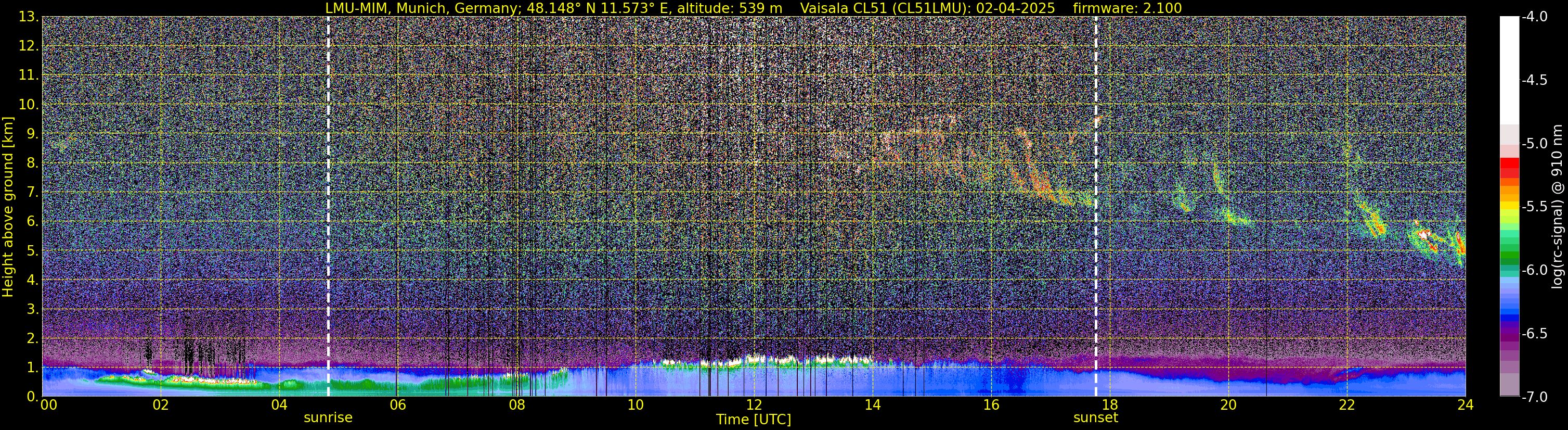The width and height of the screenshot is (1568, 430).
Task: Click the '1.' height tick label
Action: [33, 368]
